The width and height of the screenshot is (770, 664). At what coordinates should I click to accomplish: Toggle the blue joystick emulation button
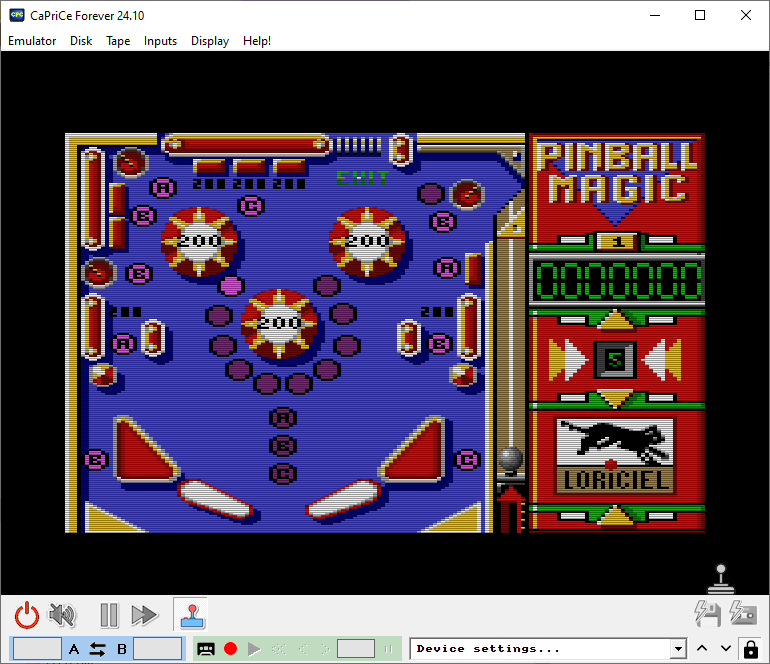(x=191, y=615)
